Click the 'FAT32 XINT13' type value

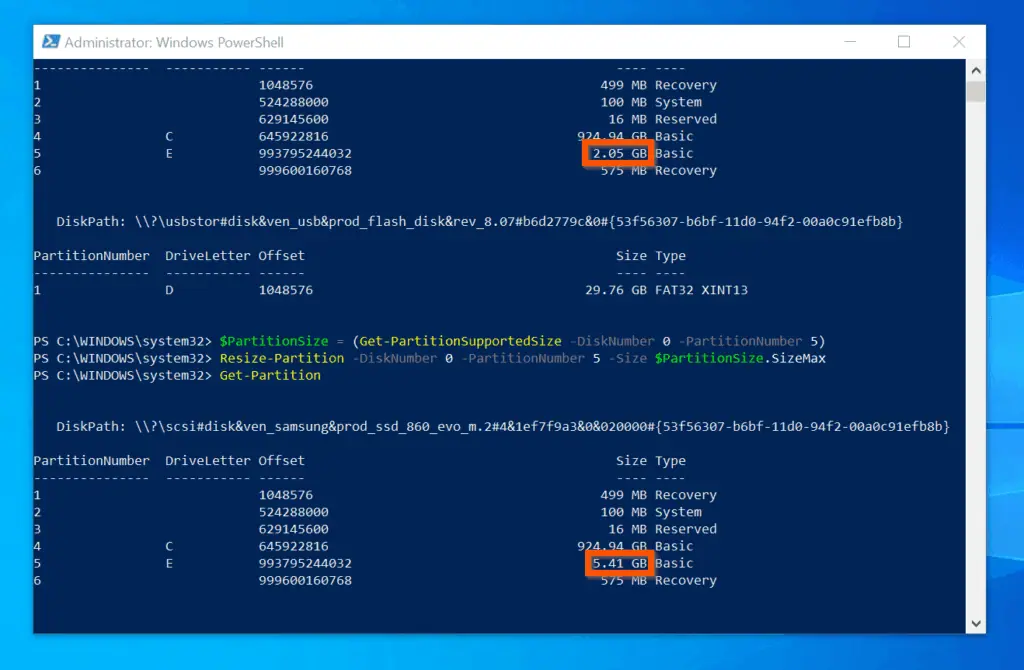tap(701, 290)
